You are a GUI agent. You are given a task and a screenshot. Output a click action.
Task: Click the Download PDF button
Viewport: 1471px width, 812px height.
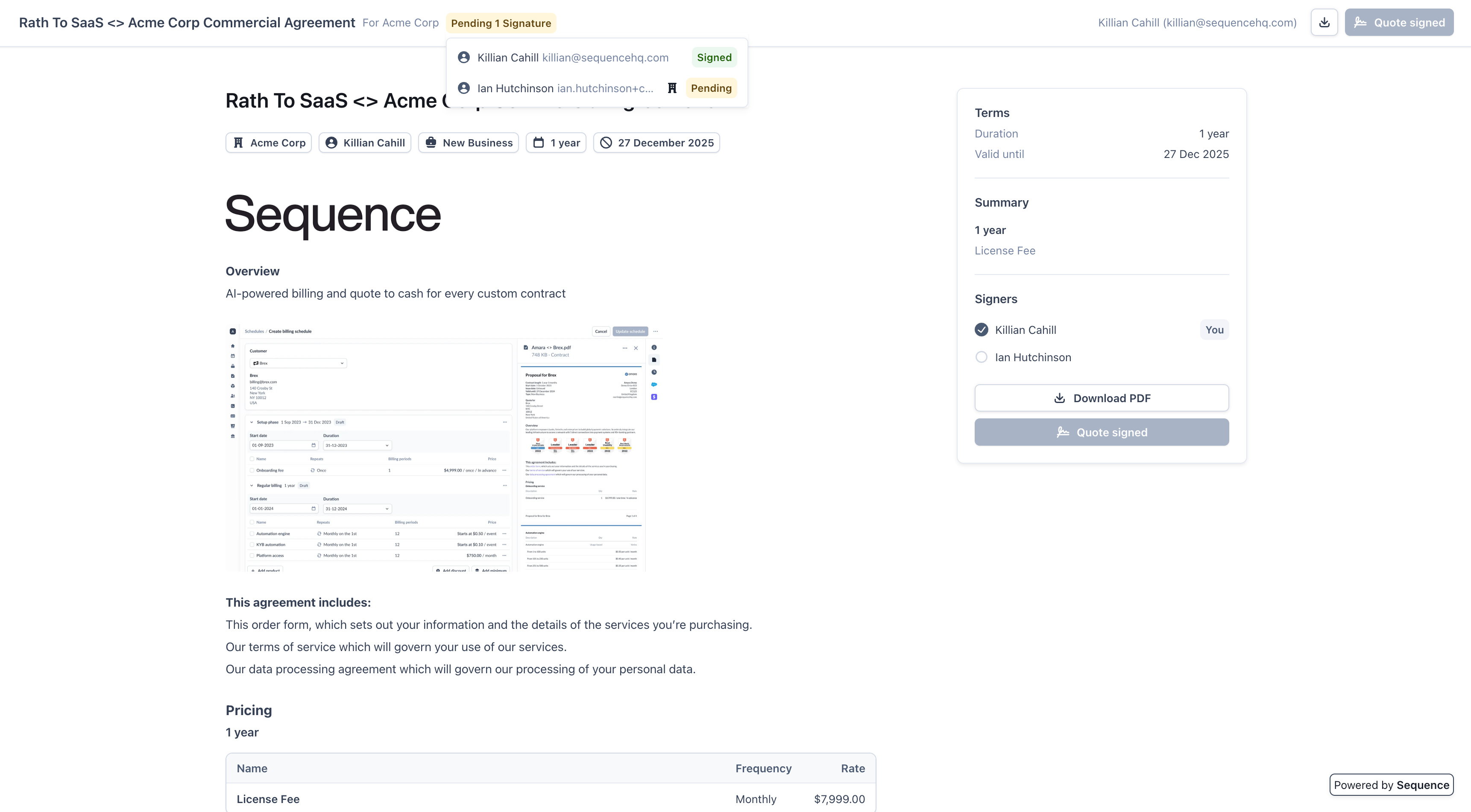click(1101, 398)
